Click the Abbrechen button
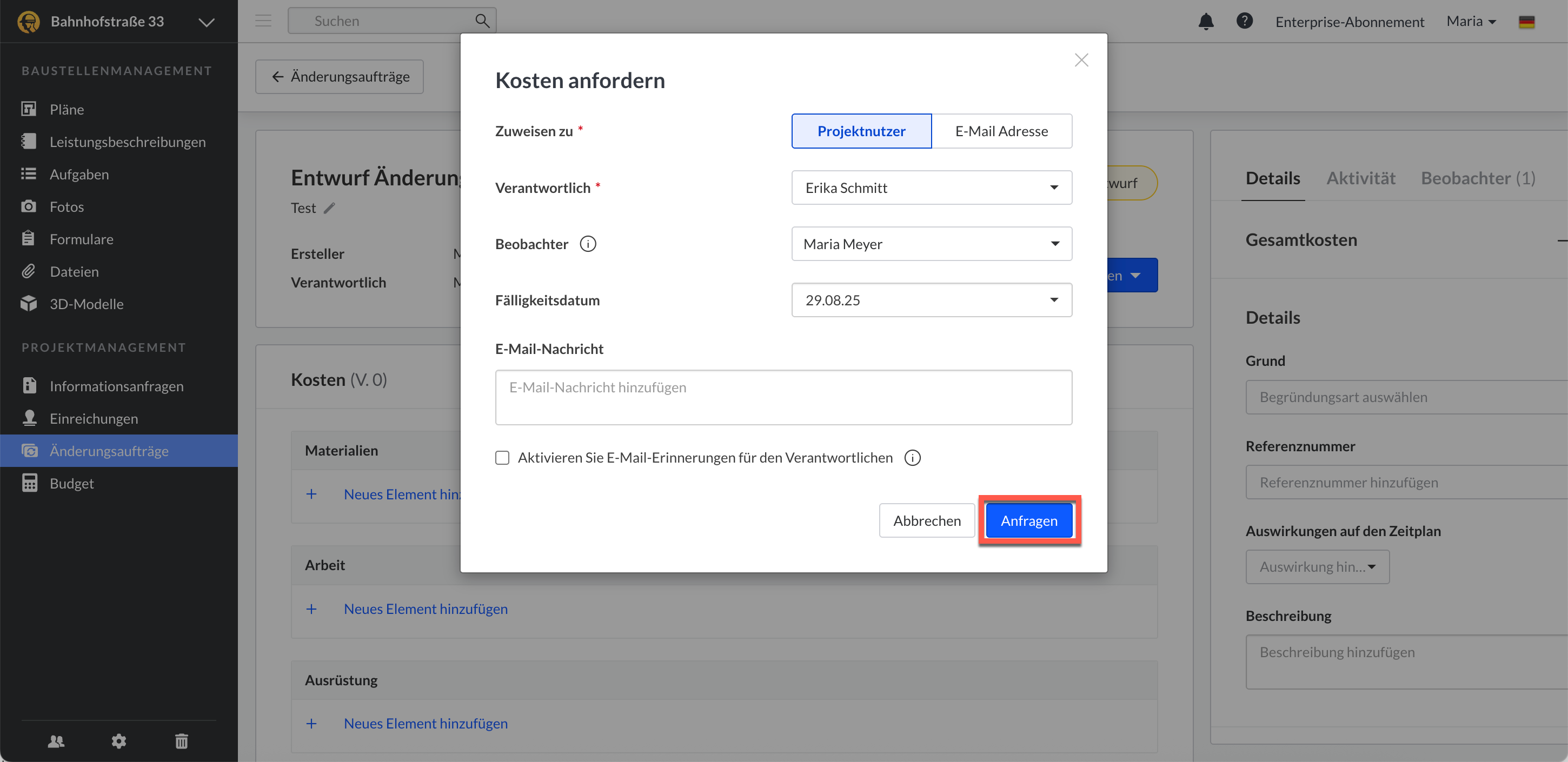The height and width of the screenshot is (762, 1568). pyautogui.click(x=926, y=520)
